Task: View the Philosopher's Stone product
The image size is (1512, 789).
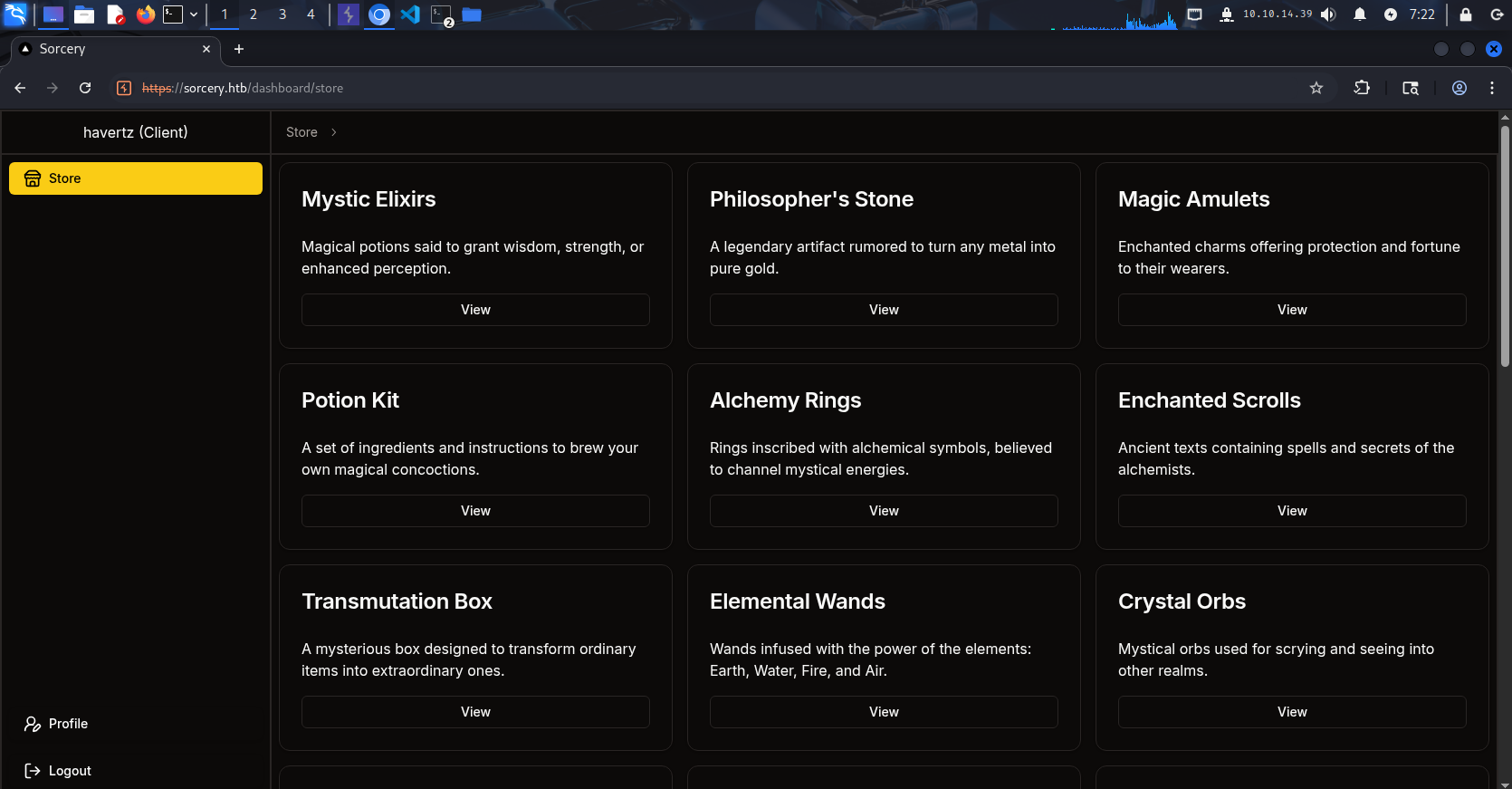Action: [883, 310]
